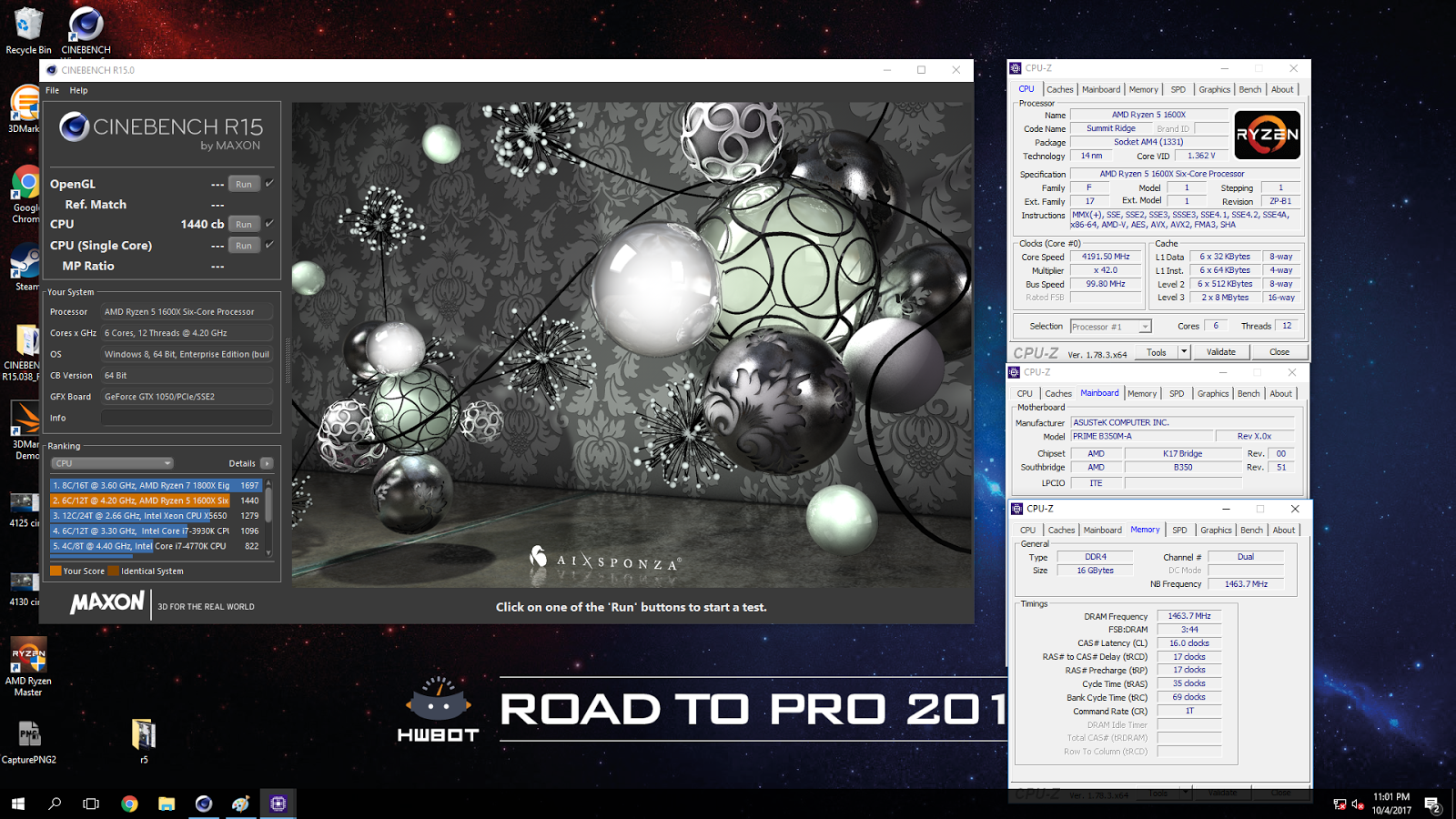Select the Ryzen 5 1600X ranking entry
This screenshot has width=1456, height=819.
pos(156,500)
